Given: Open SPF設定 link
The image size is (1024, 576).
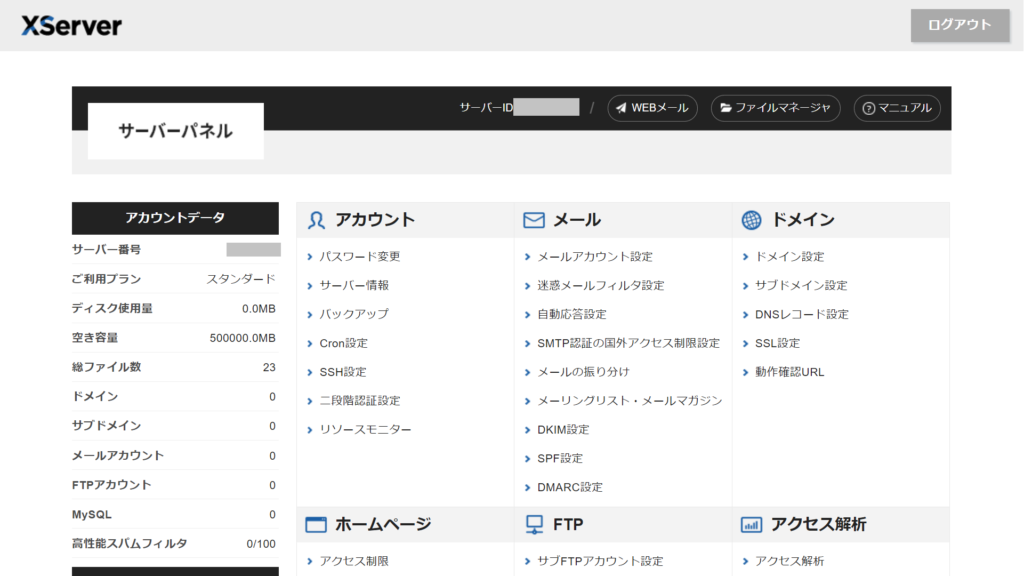Looking at the screenshot, I should [x=560, y=458].
